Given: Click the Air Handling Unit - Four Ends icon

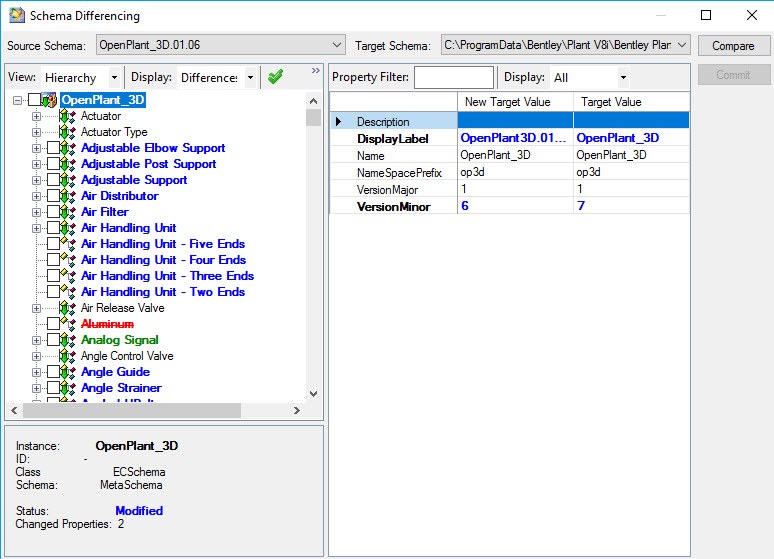Looking at the screenshot, I should tap(67, 260).
